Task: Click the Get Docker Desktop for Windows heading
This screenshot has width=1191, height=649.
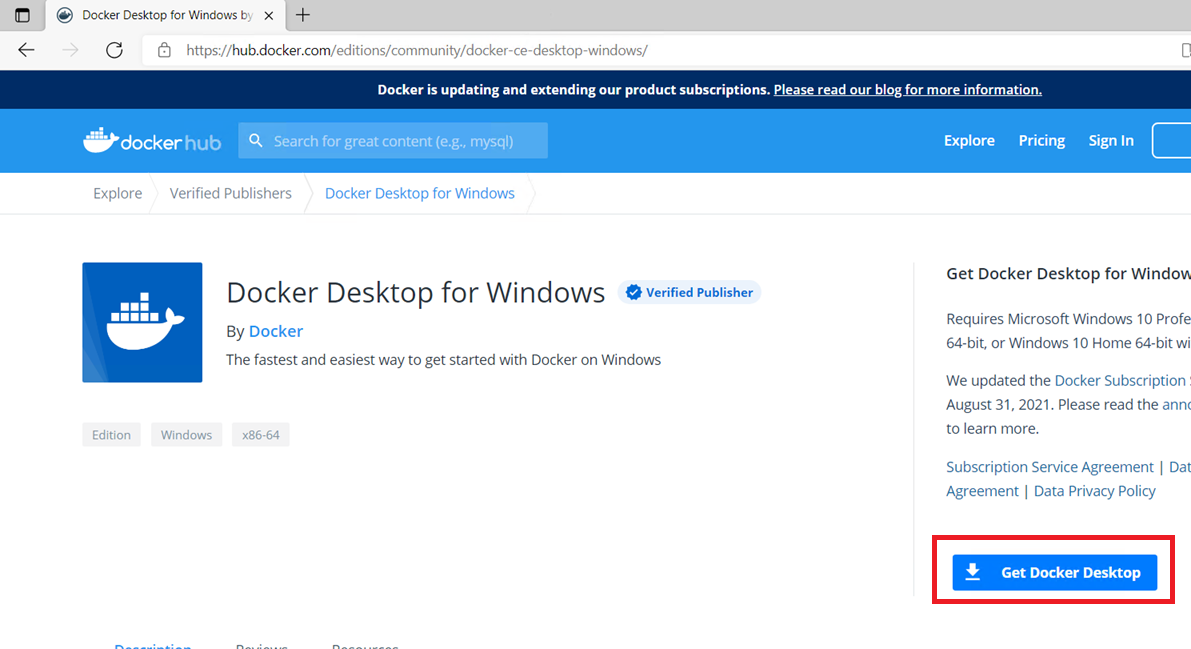Action: pos(1068,274)
